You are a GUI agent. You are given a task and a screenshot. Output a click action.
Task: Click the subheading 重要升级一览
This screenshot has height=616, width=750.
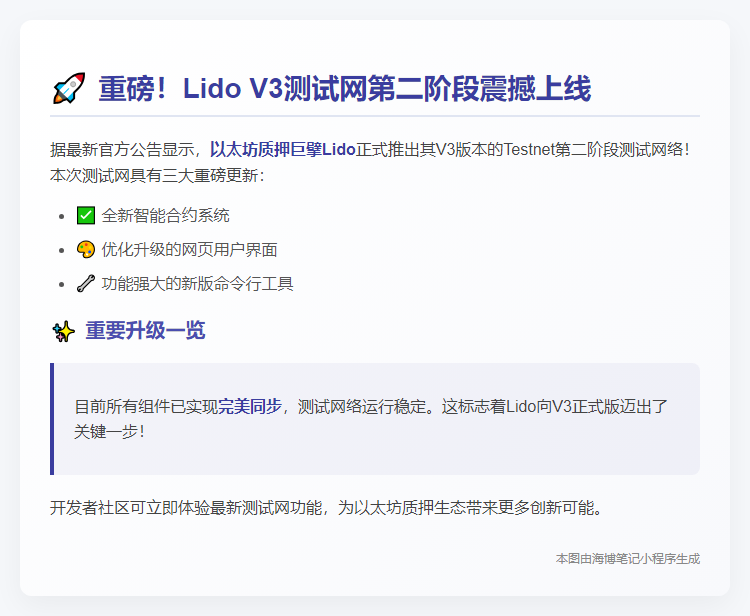point(145,330)
